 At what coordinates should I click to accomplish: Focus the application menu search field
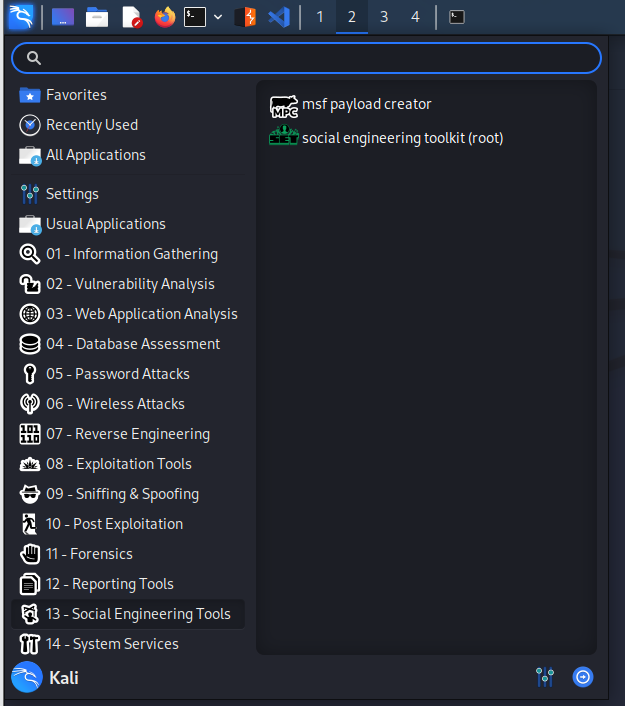(x=306, y=58)
